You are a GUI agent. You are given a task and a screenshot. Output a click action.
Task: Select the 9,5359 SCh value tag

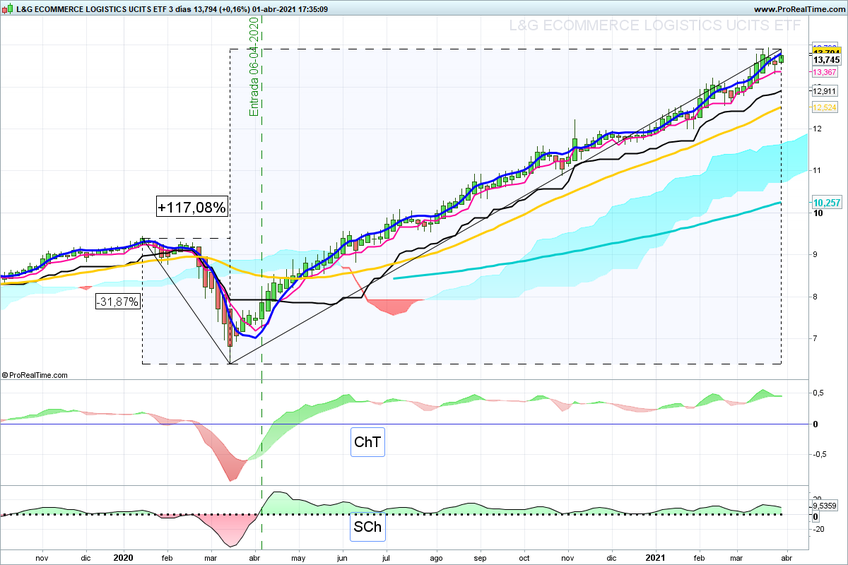[x=825, y=506]
